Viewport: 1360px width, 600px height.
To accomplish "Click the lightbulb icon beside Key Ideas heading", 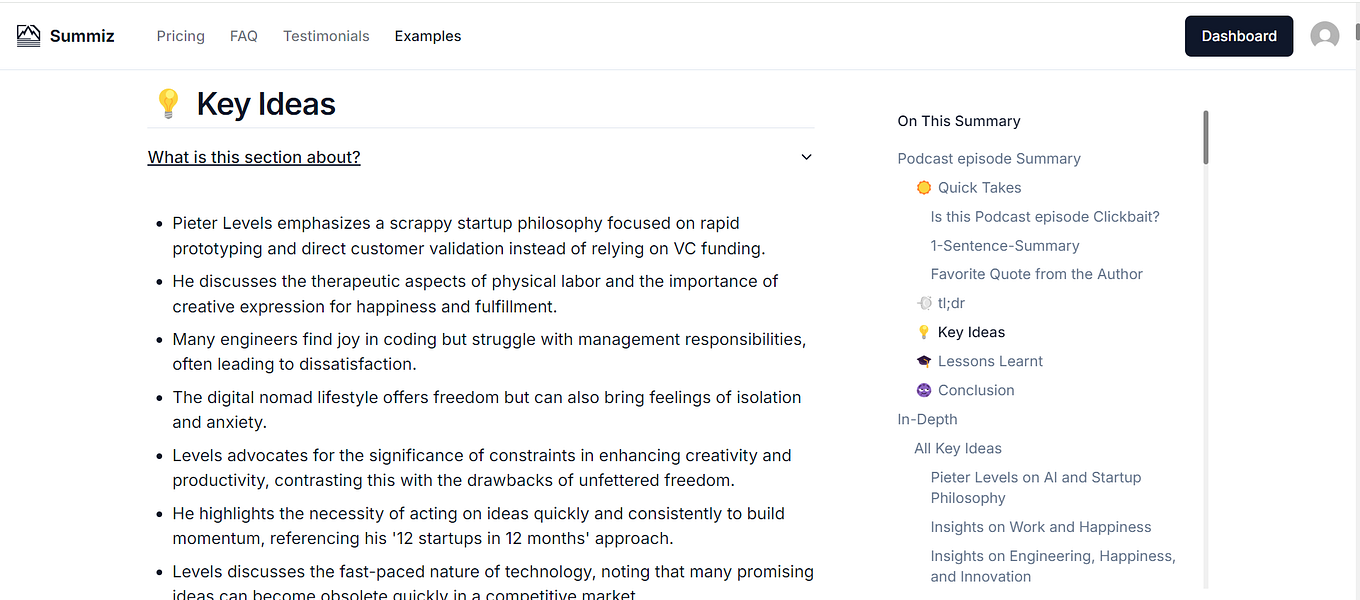I will pos(168,103).
